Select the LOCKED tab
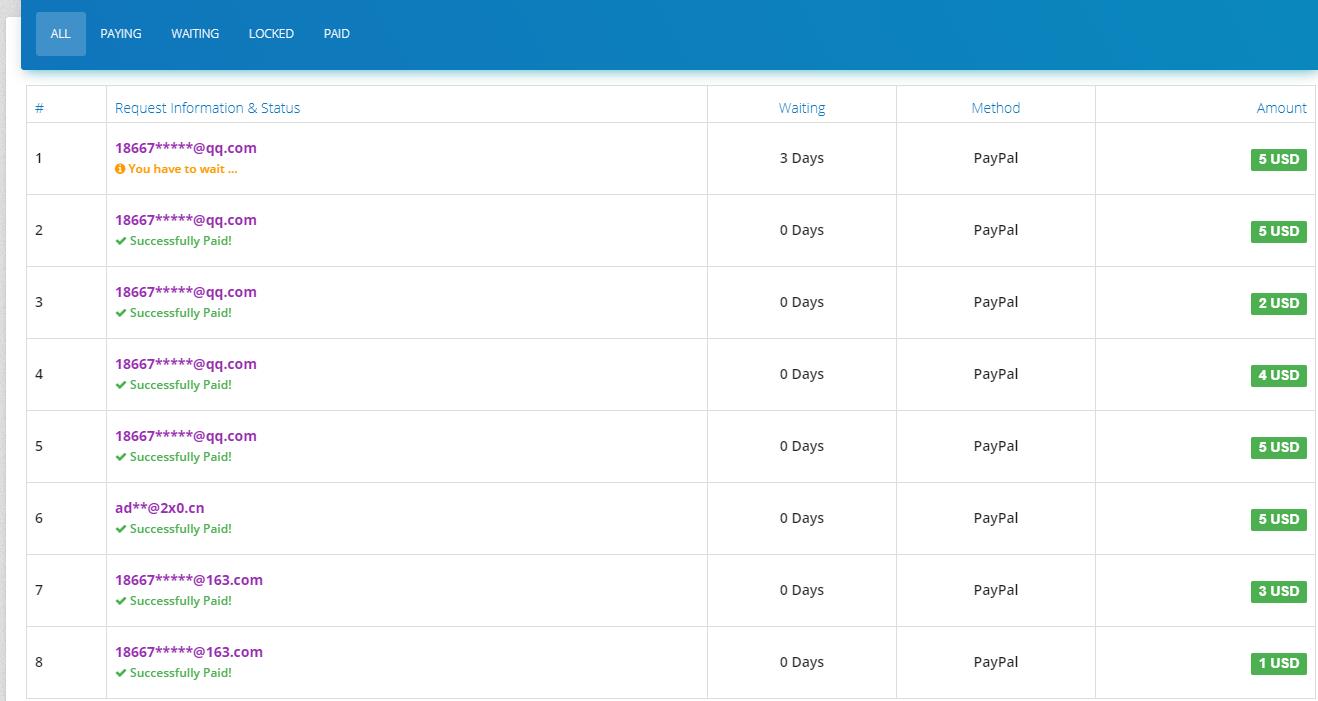 [x=271, y=34]
